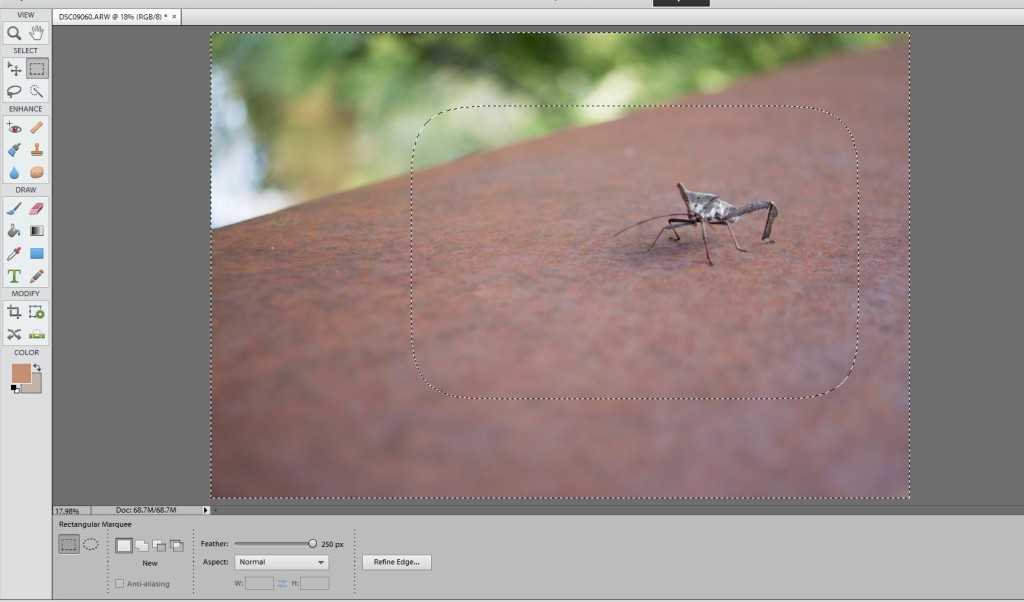Toggle the Anti-aliasing checkbox
Viewport: 1024px width, 602px height.
120,583
